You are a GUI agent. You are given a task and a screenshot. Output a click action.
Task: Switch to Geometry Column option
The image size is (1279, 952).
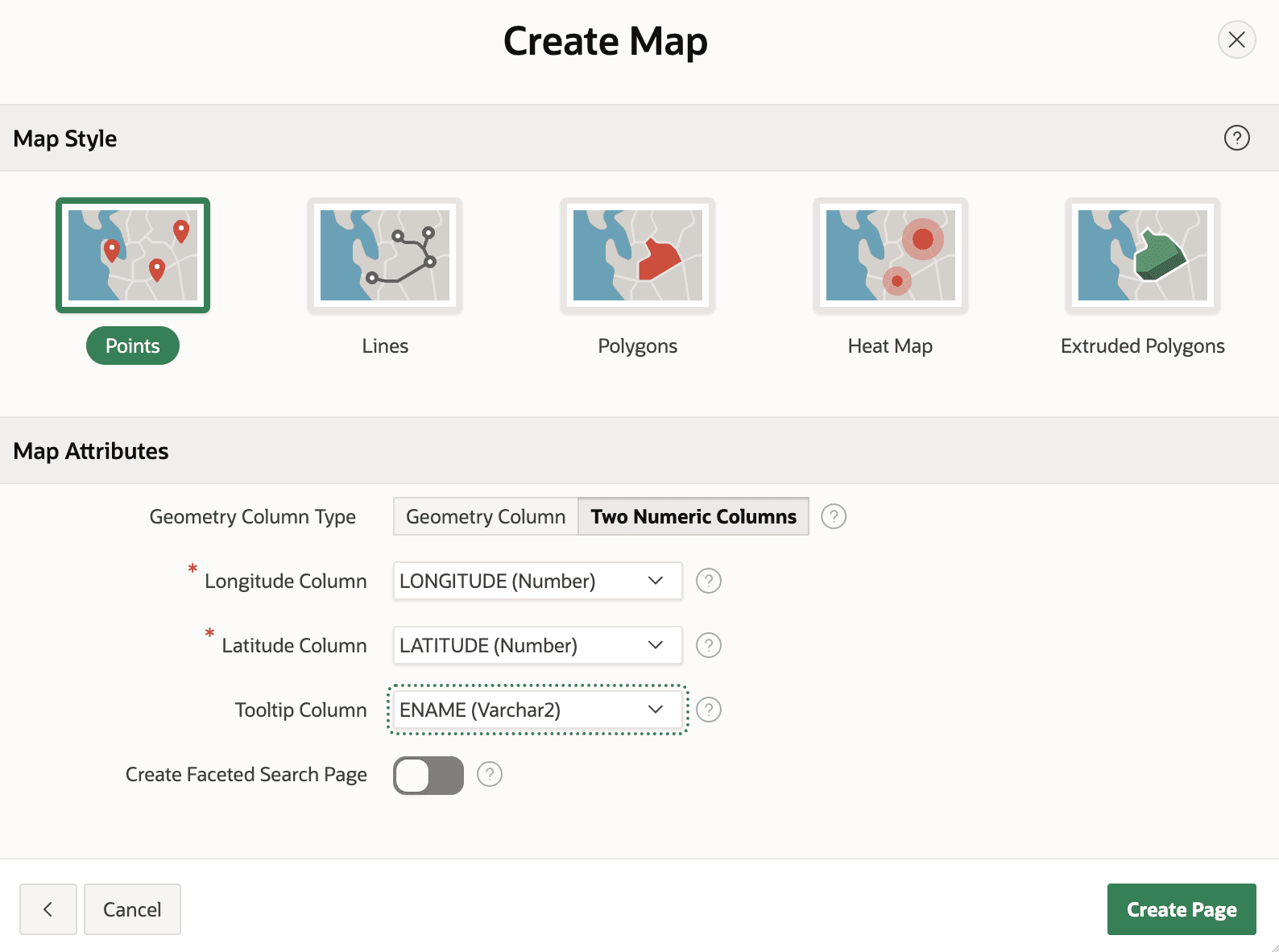tap(486, 516)
